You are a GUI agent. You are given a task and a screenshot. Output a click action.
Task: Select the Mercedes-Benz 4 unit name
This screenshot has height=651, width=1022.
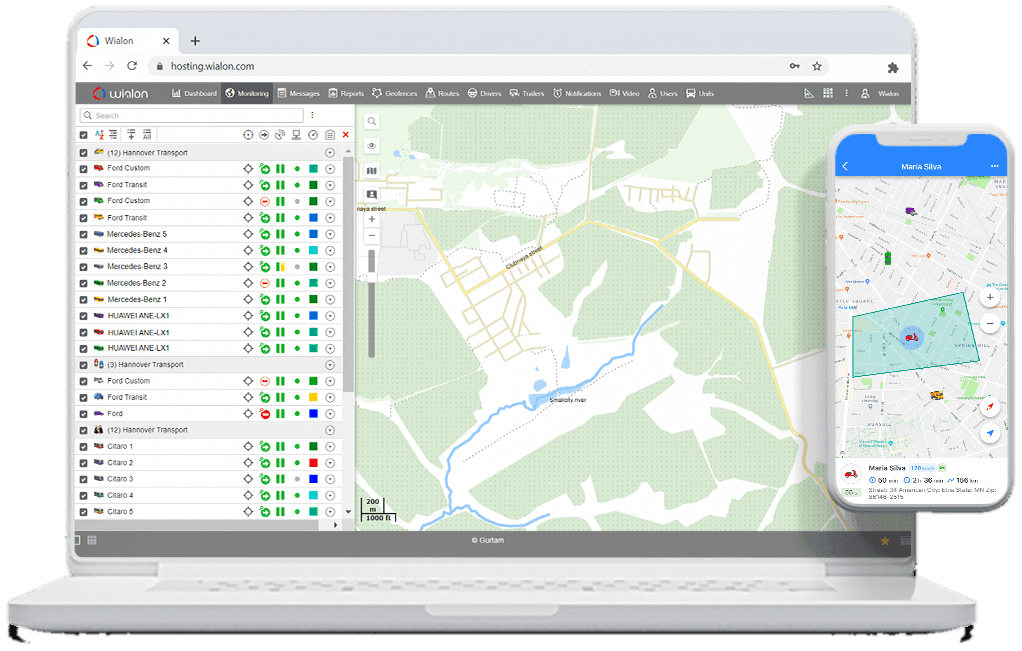click(x=137, y=250)
